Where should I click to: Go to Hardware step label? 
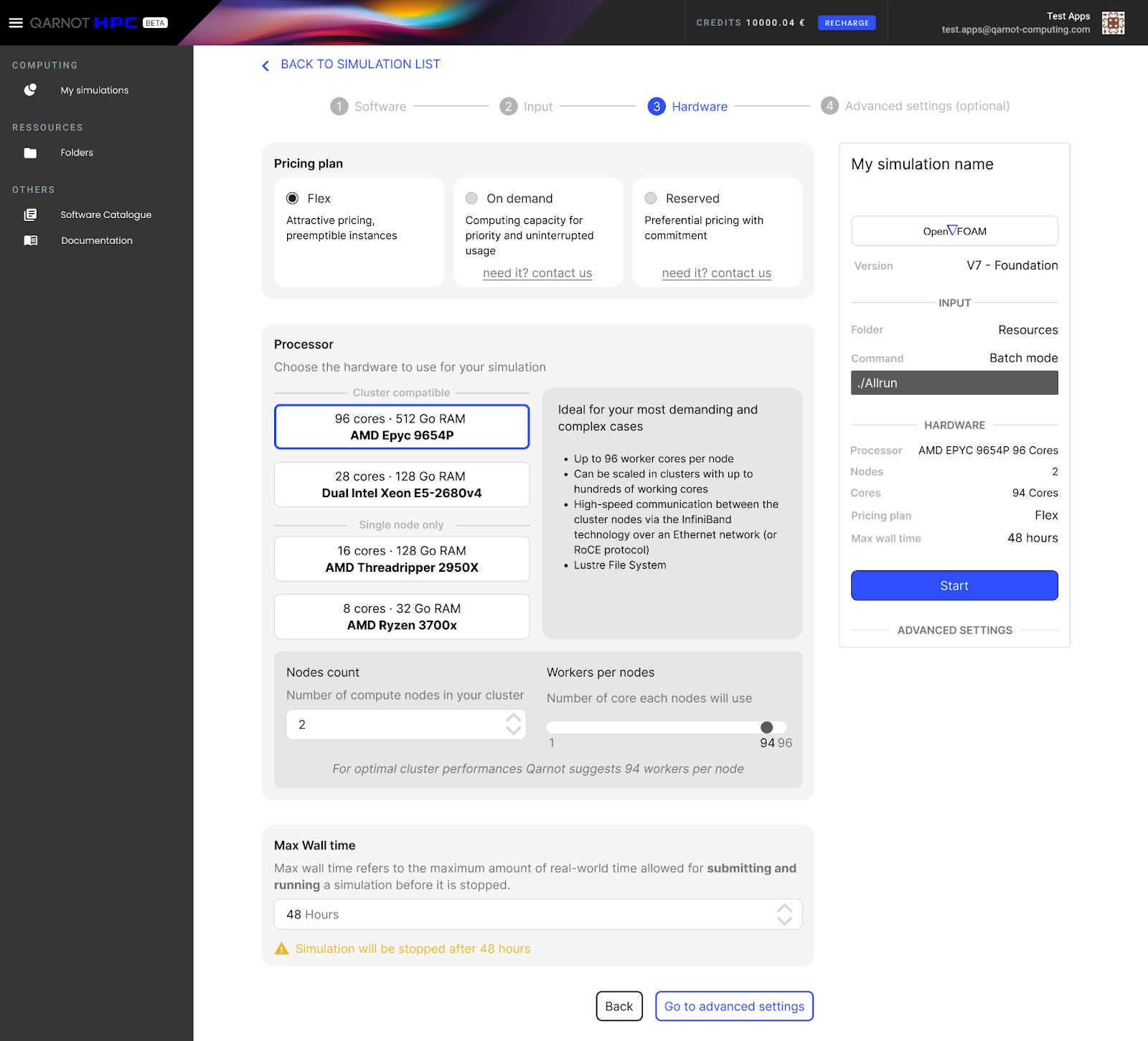(x=700, y=106)
